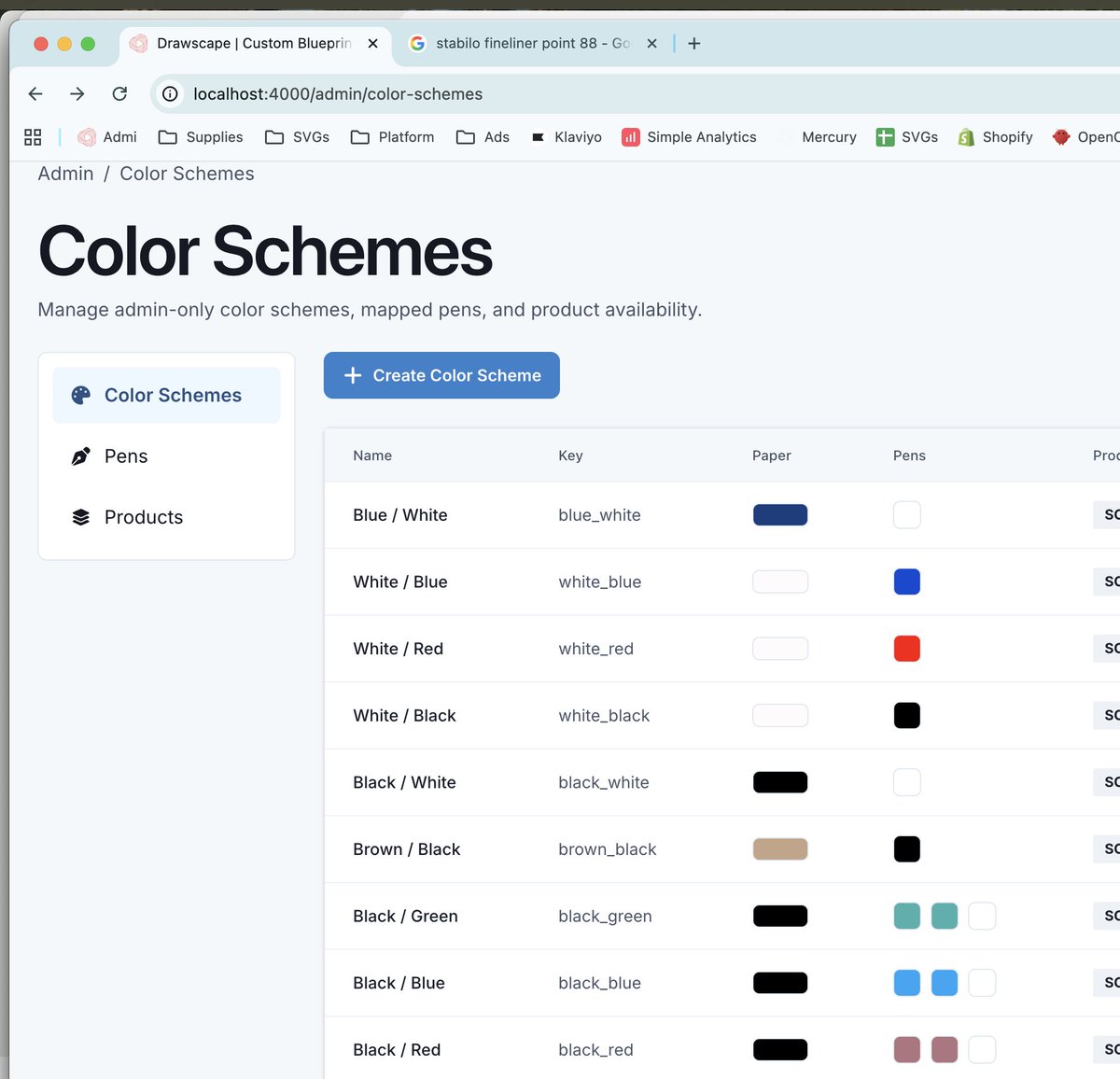Click the Create Color Scheme button
Screen dimensions: 1120x1079
point(441,375)
